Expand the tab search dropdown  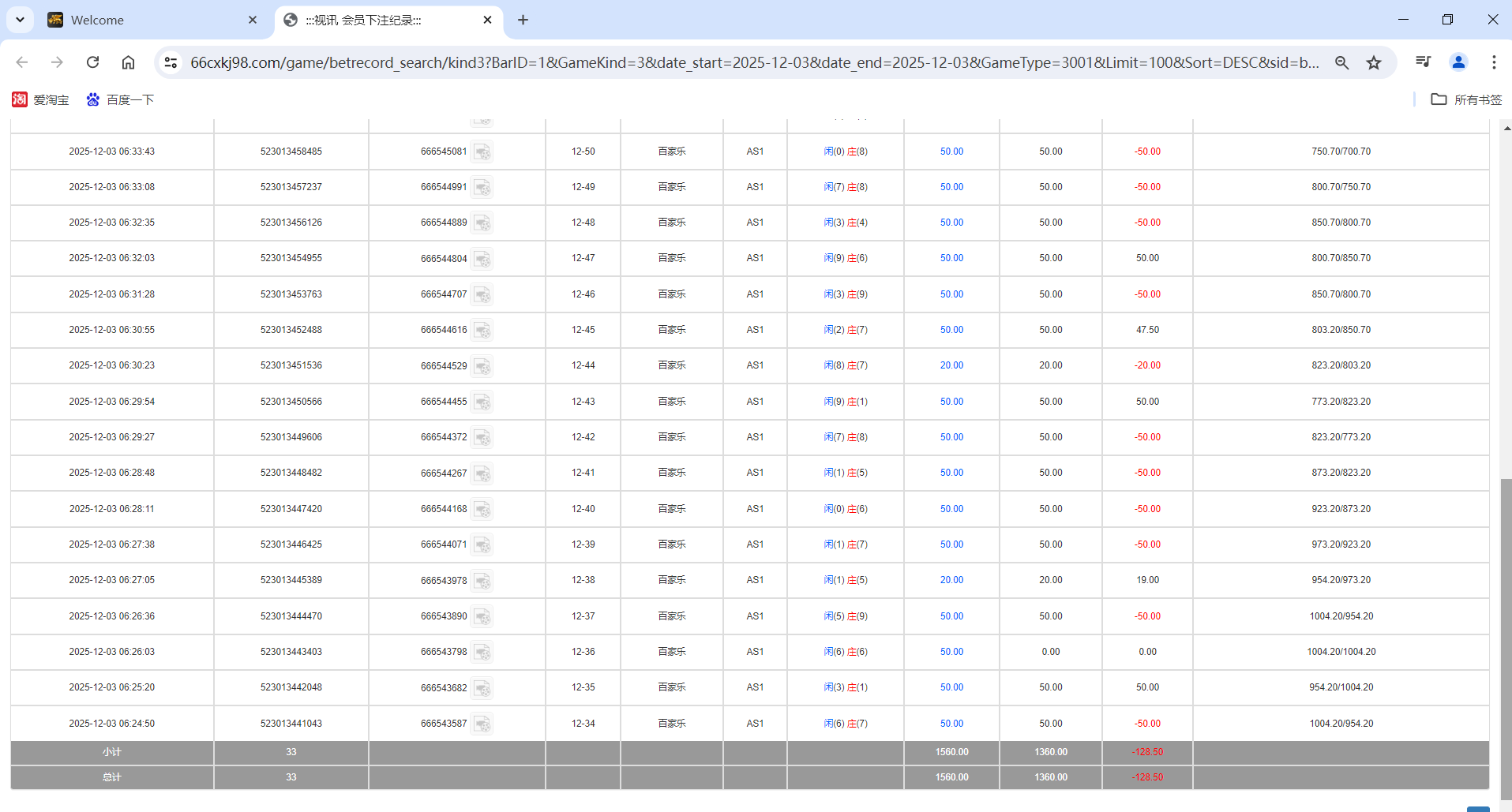pyautogui.click(x=20, y=20)
